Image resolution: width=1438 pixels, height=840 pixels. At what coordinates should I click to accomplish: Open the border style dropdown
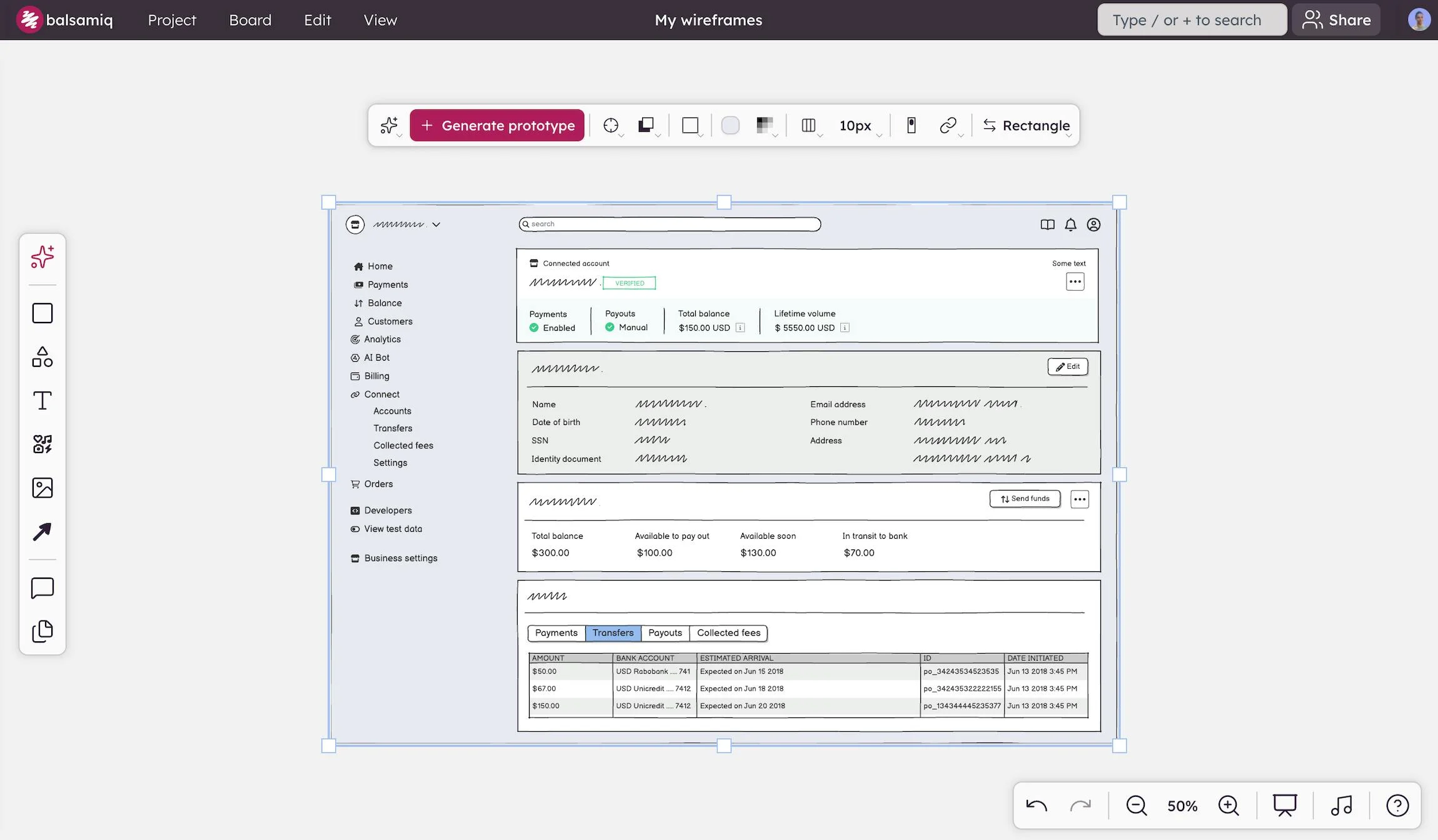coord(691,126)
